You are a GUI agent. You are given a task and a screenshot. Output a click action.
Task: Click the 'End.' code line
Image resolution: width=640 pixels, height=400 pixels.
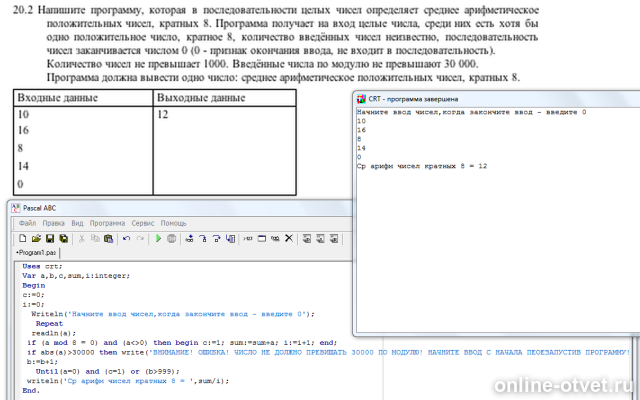click(x=31, y=391)
